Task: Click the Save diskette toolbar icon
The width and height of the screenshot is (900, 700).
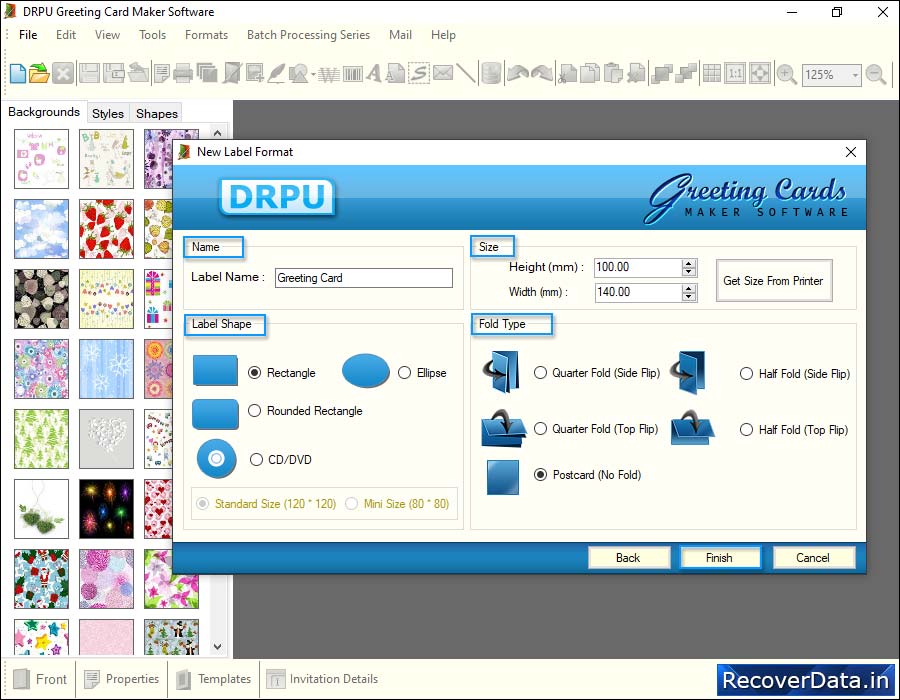Action: [x=89, y=74]
